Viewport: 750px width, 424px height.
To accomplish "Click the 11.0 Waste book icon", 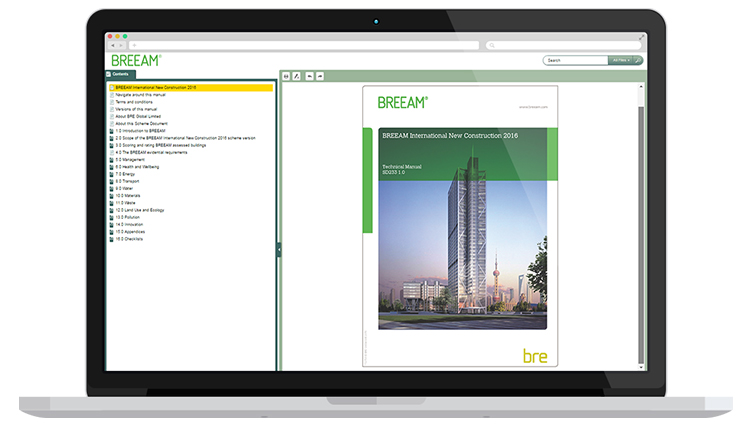I will coord(112,202).
